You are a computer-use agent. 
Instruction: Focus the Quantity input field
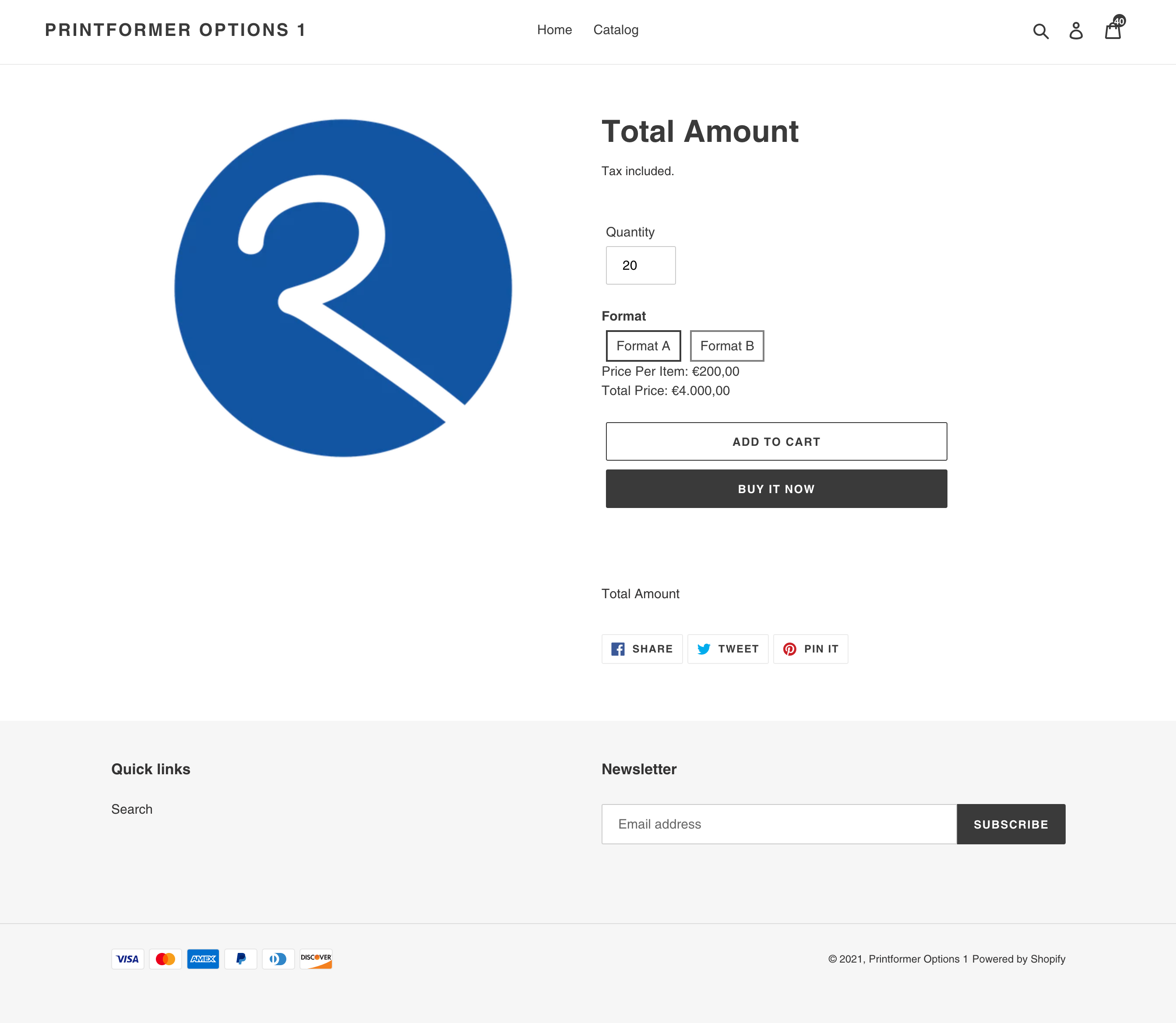pos(640,265)
